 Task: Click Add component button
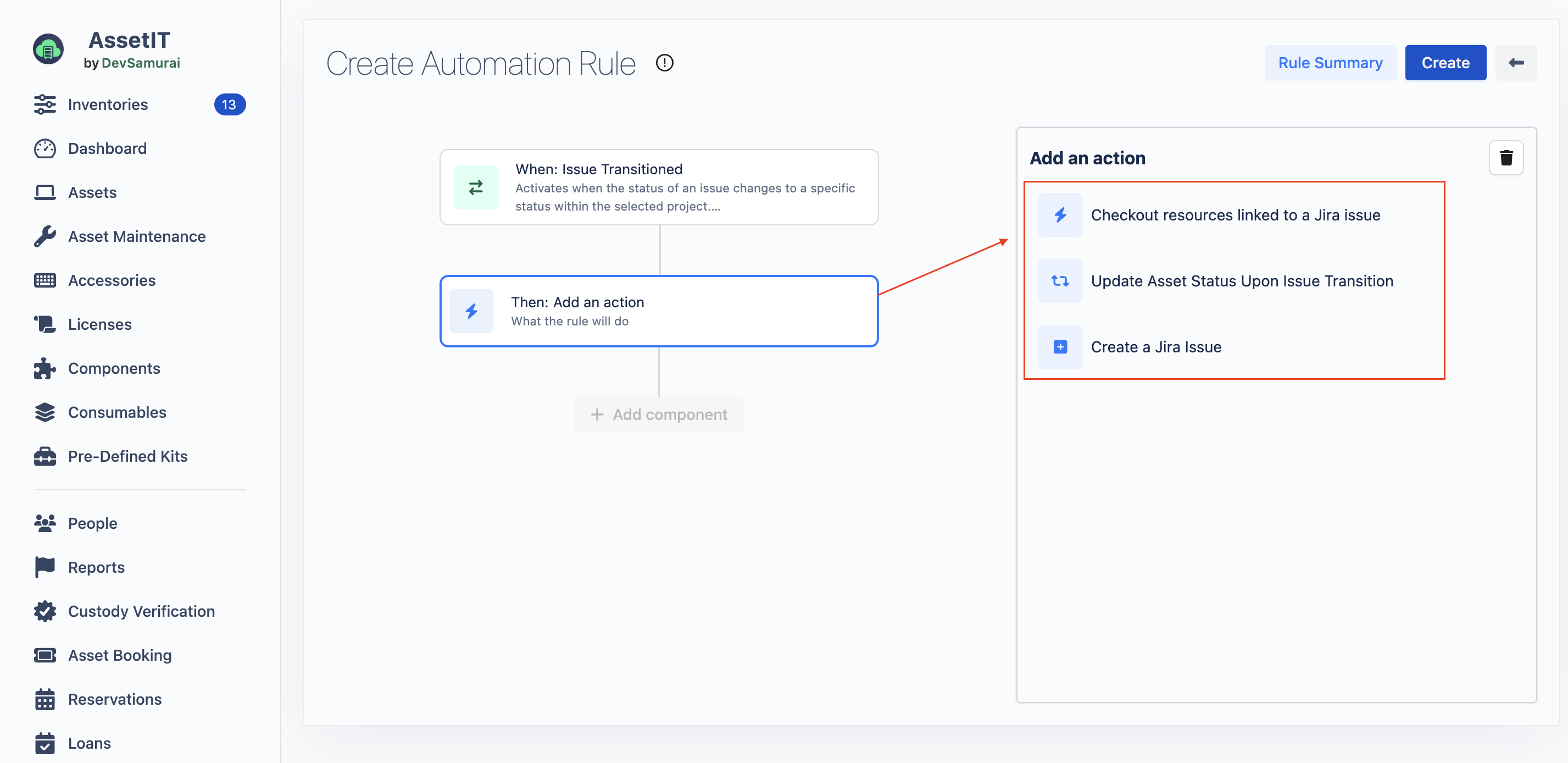tap(659, 414)
